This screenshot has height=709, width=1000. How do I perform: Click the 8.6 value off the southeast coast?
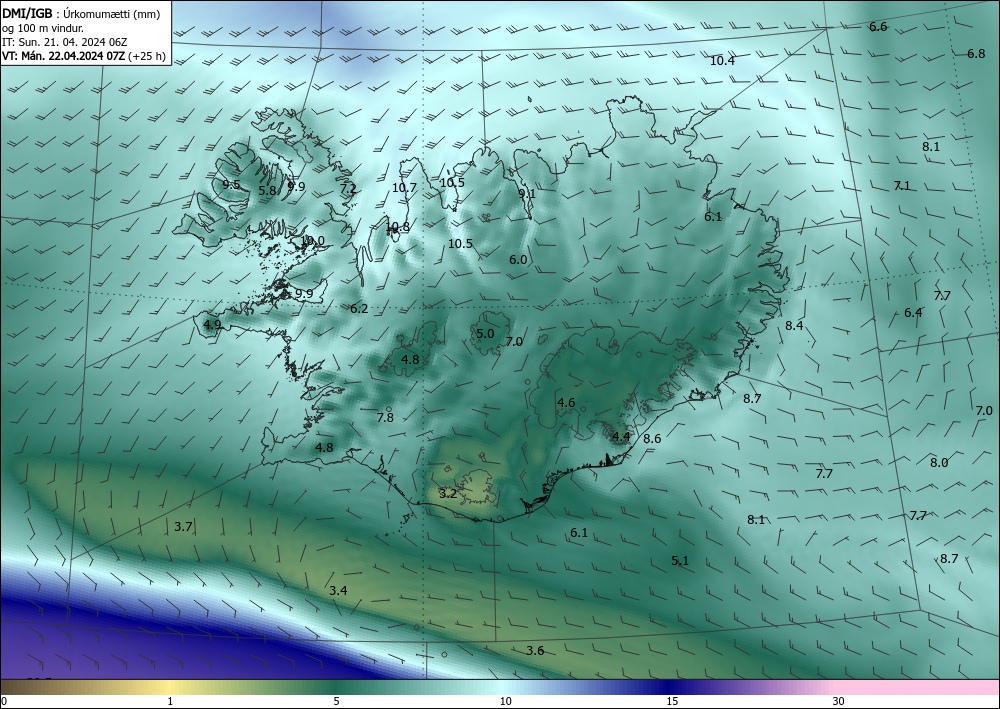652,439
